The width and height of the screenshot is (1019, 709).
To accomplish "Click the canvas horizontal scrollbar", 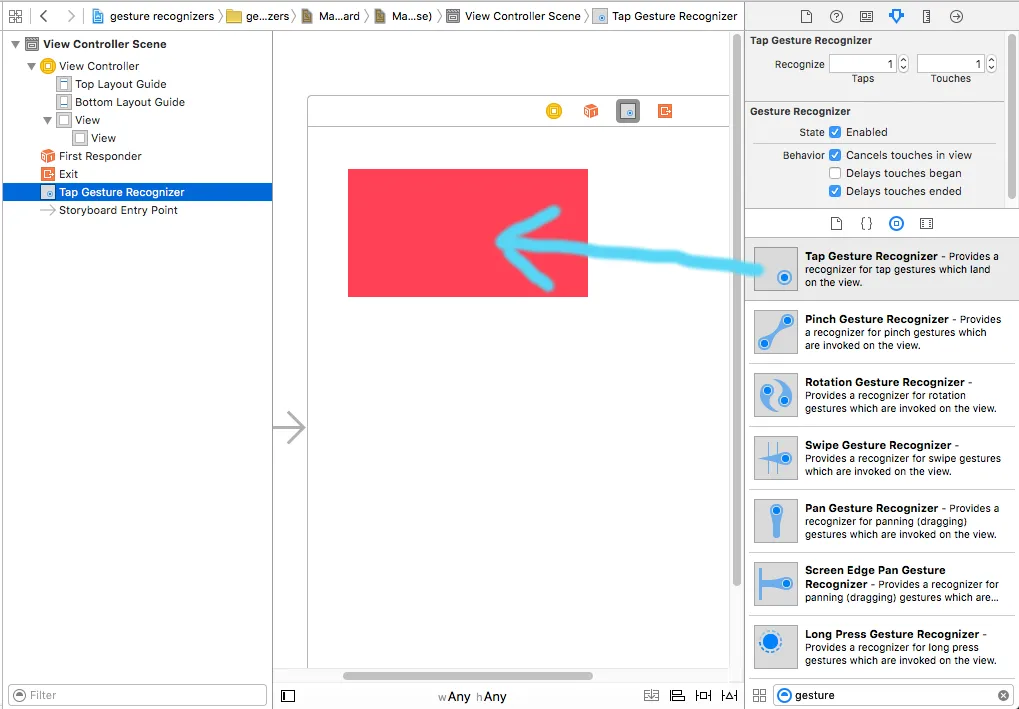I will point(468,676).
